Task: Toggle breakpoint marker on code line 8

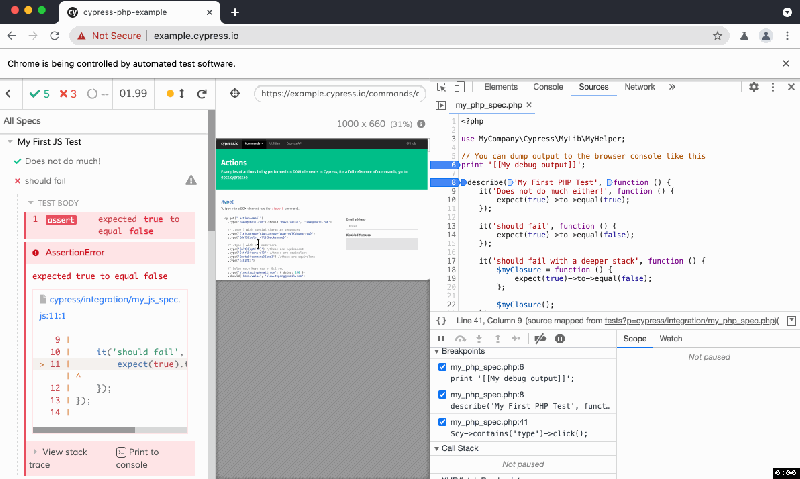Action: 444,183
